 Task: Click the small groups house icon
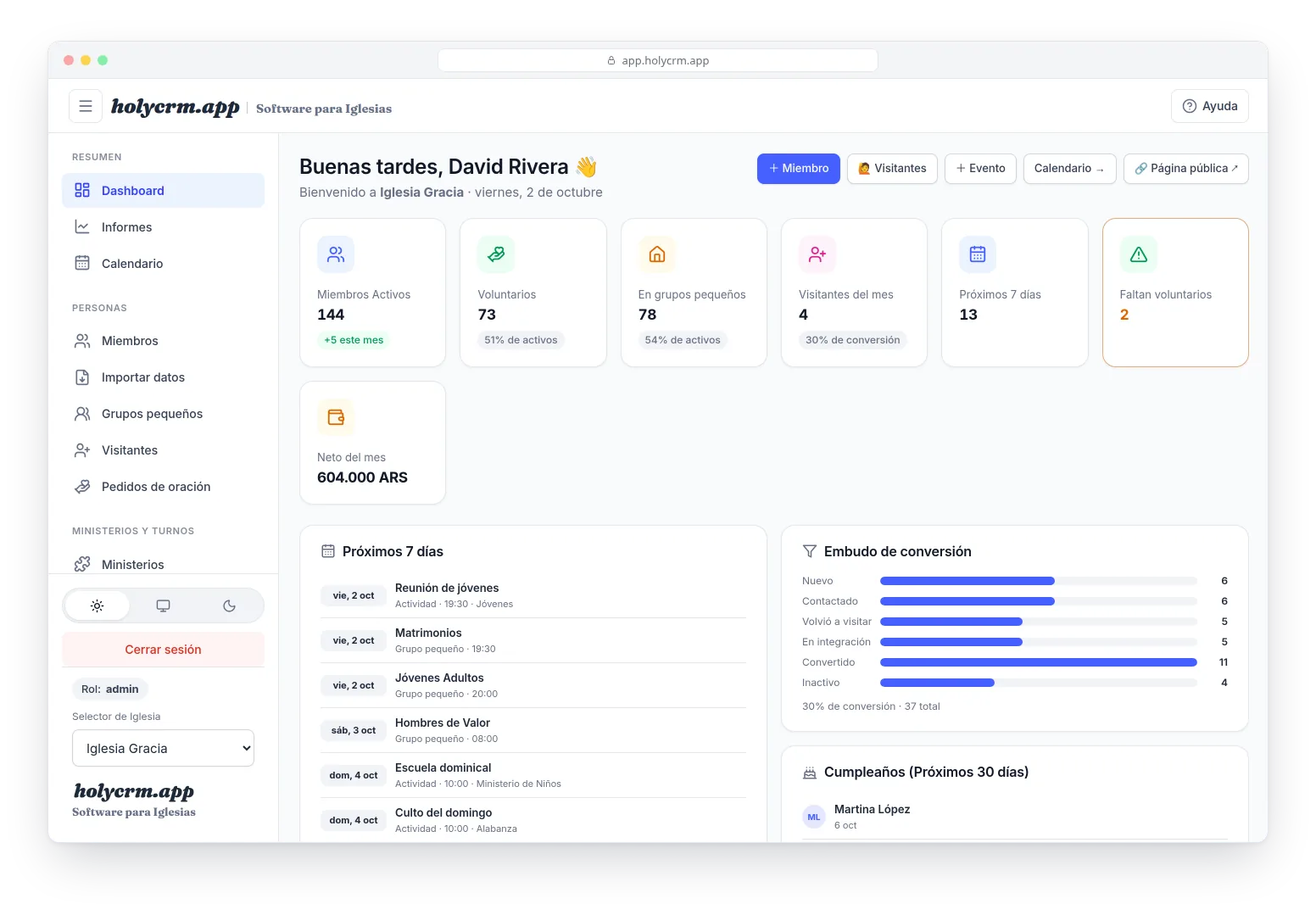pyautogui.click(x=657, y=254)
